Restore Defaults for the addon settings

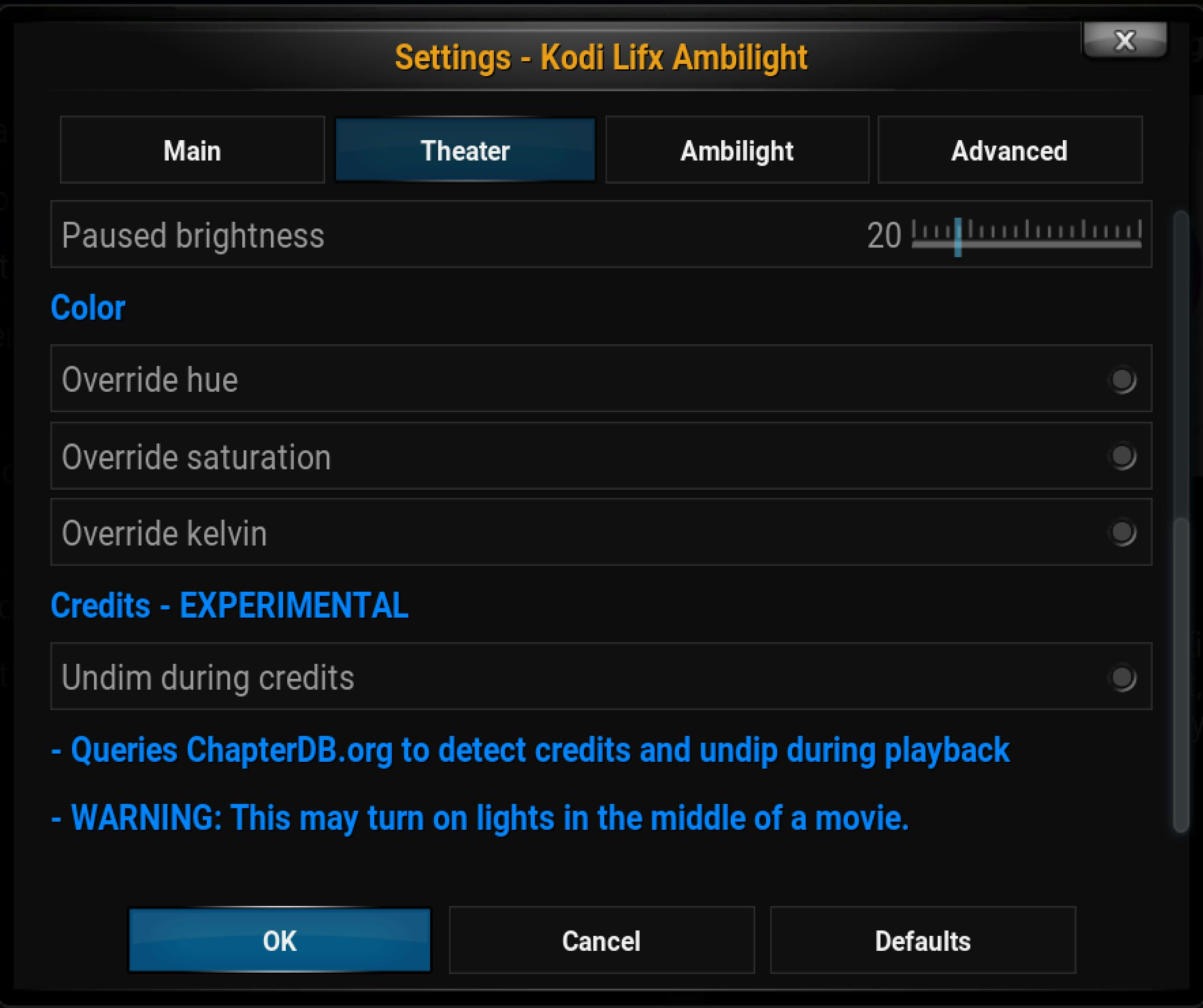click(923, 941)
